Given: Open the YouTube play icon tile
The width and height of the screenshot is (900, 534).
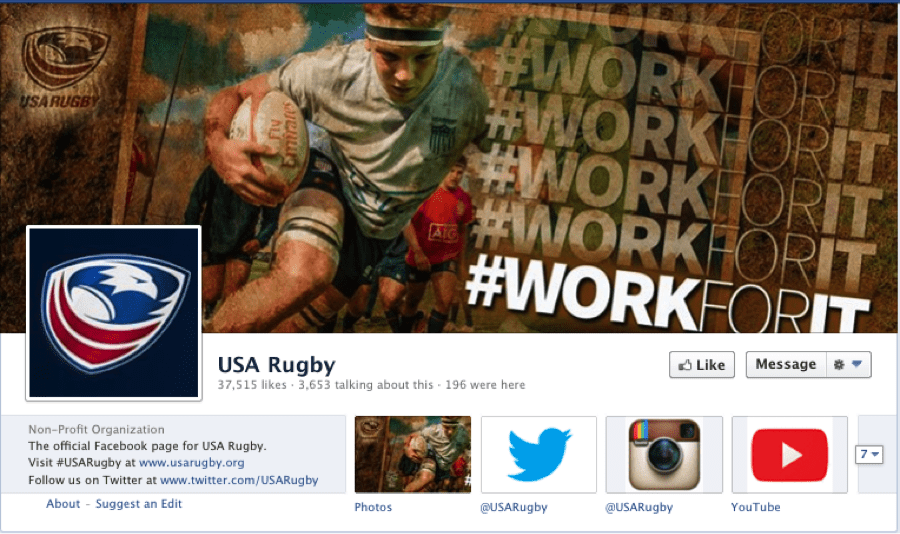Looking at the screenshot, I should 789,454.
